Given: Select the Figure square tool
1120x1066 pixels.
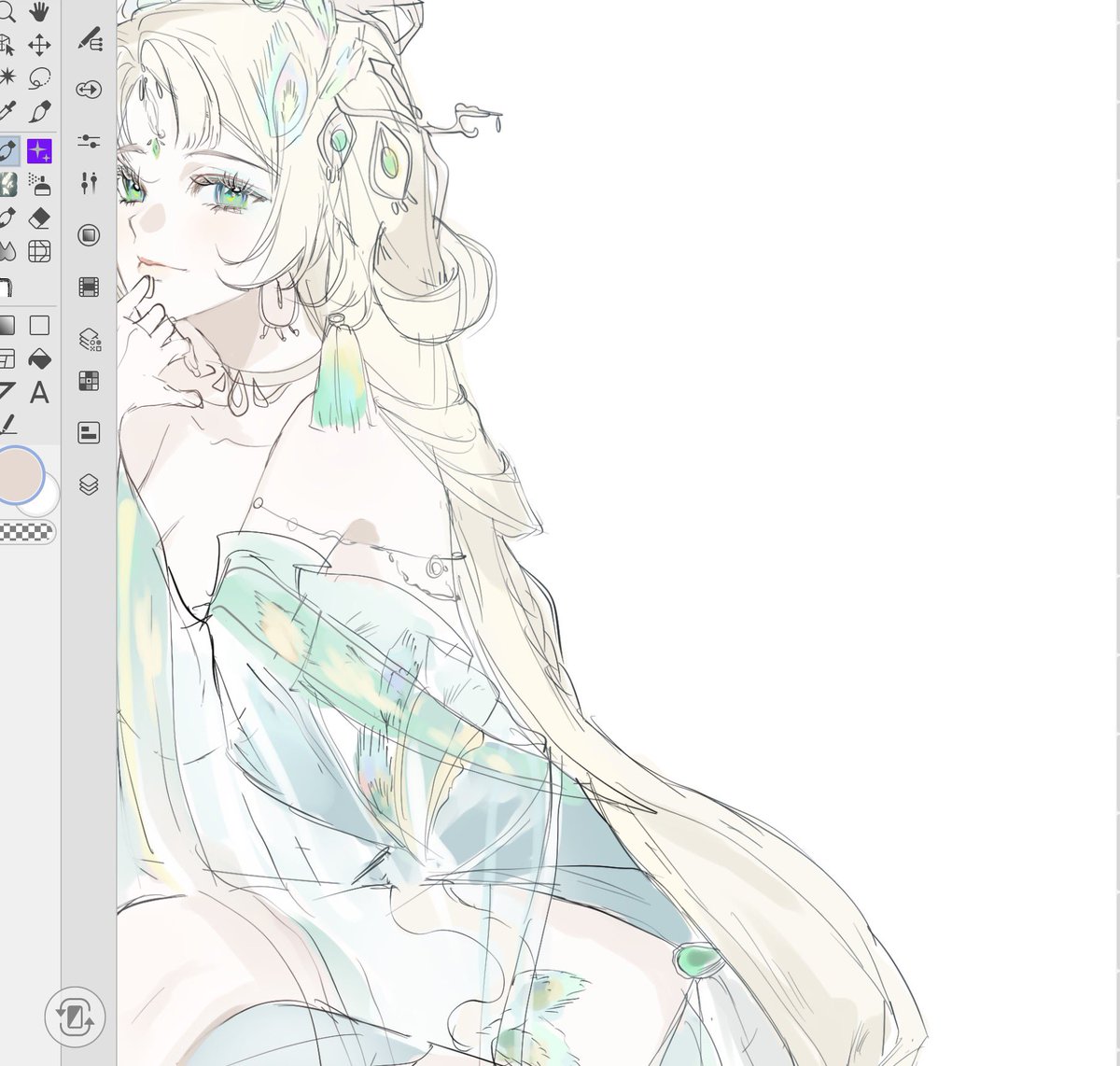Looking at the screenshot, I should [39, 325].
